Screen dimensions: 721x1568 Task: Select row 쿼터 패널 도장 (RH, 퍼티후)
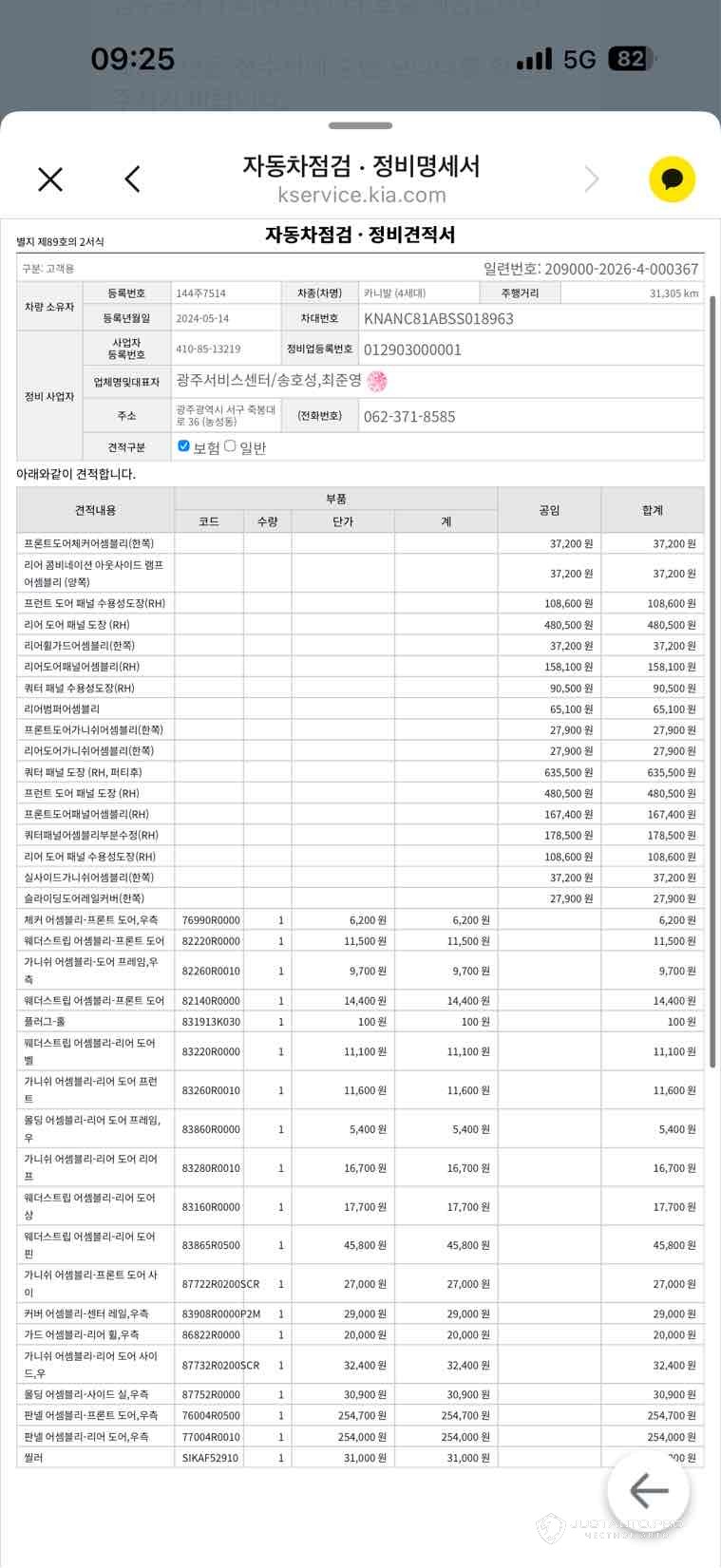tap(360, 772)
